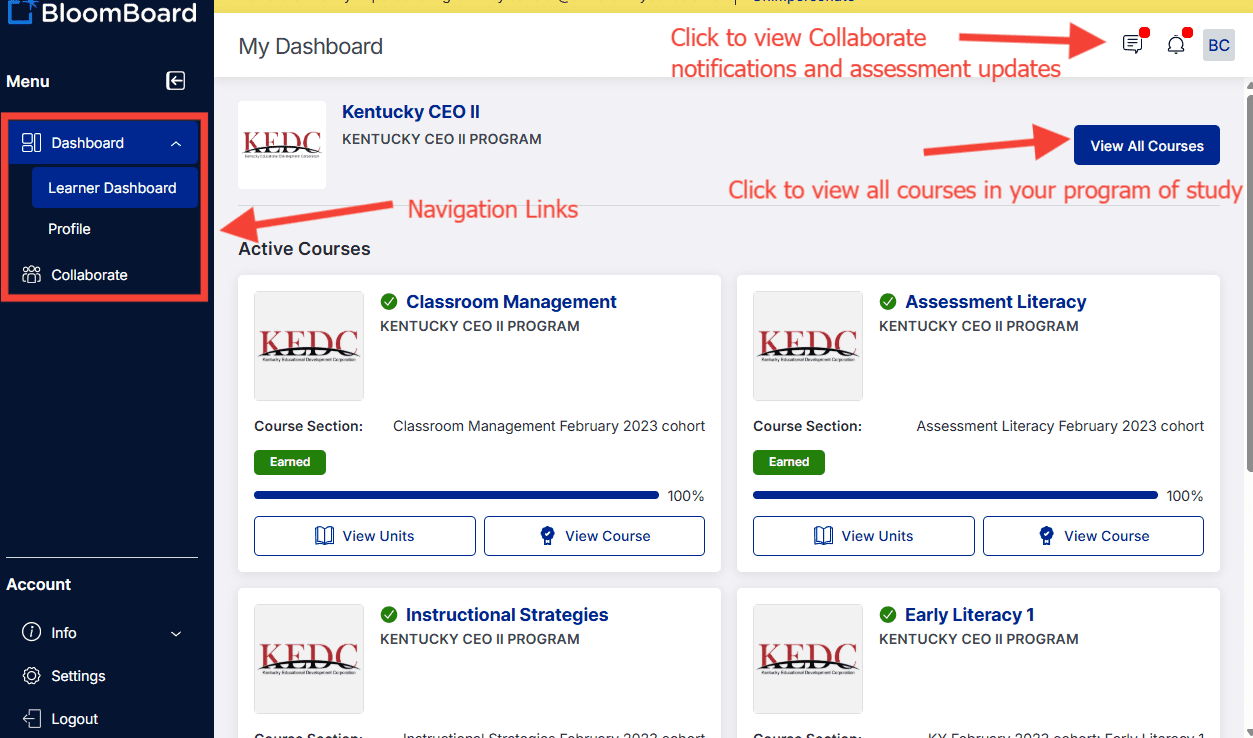The height and width of the screenshot is (738, 1253).
Task: Click the Earned badge on Classroom Management
Action: [290, 462]
